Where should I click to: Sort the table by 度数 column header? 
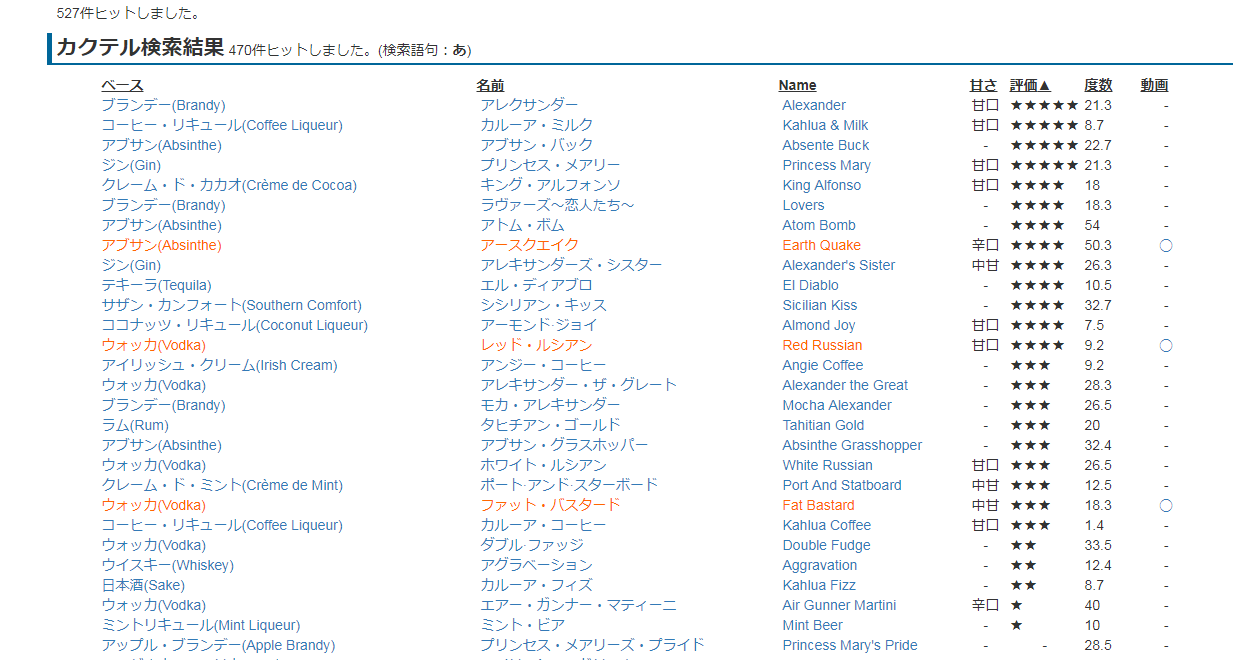[x=1098, y=85]
